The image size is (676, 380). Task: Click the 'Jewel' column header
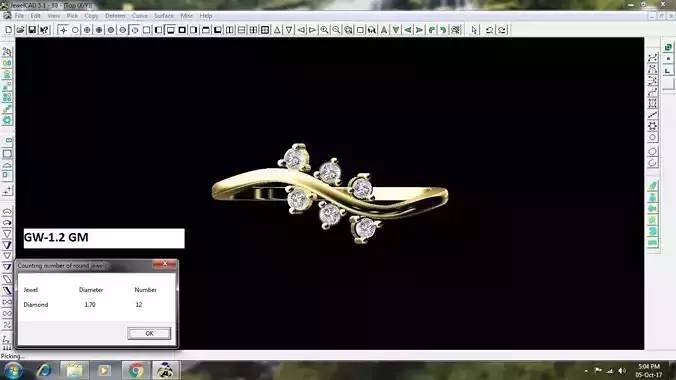[x=31, y=290]
